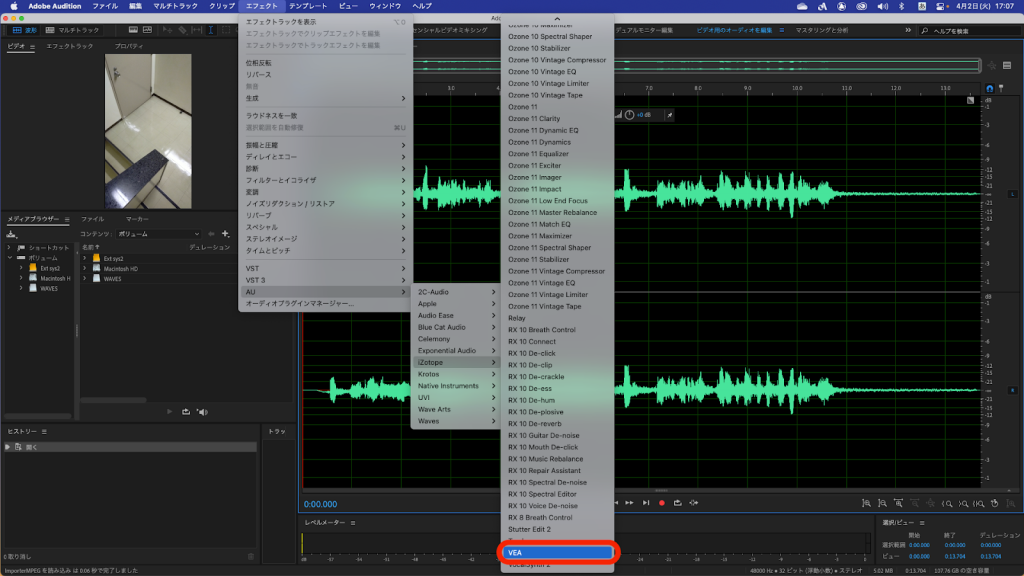Choose RX 10 De-click plugin

pyautogui.click(x=557, y=353)
